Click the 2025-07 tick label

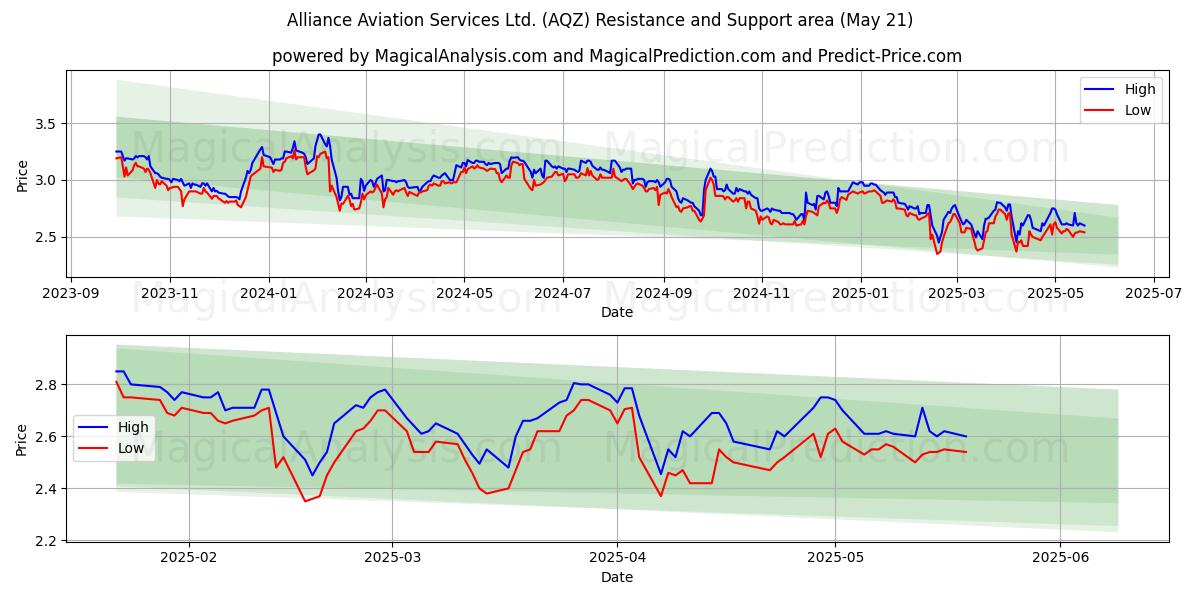[1154, 293]
